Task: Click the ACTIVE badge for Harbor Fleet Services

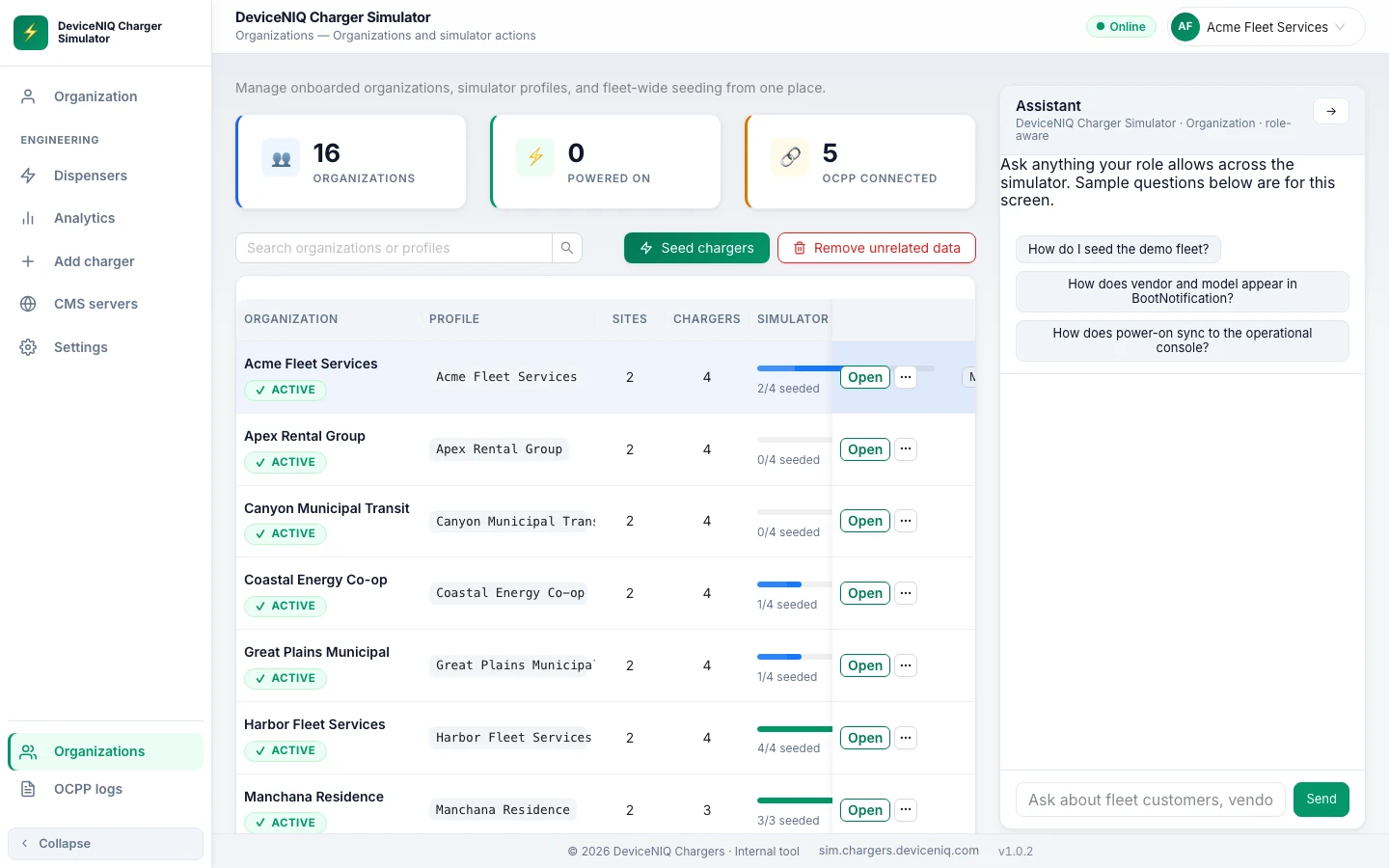Action: (x=286, y=750)
